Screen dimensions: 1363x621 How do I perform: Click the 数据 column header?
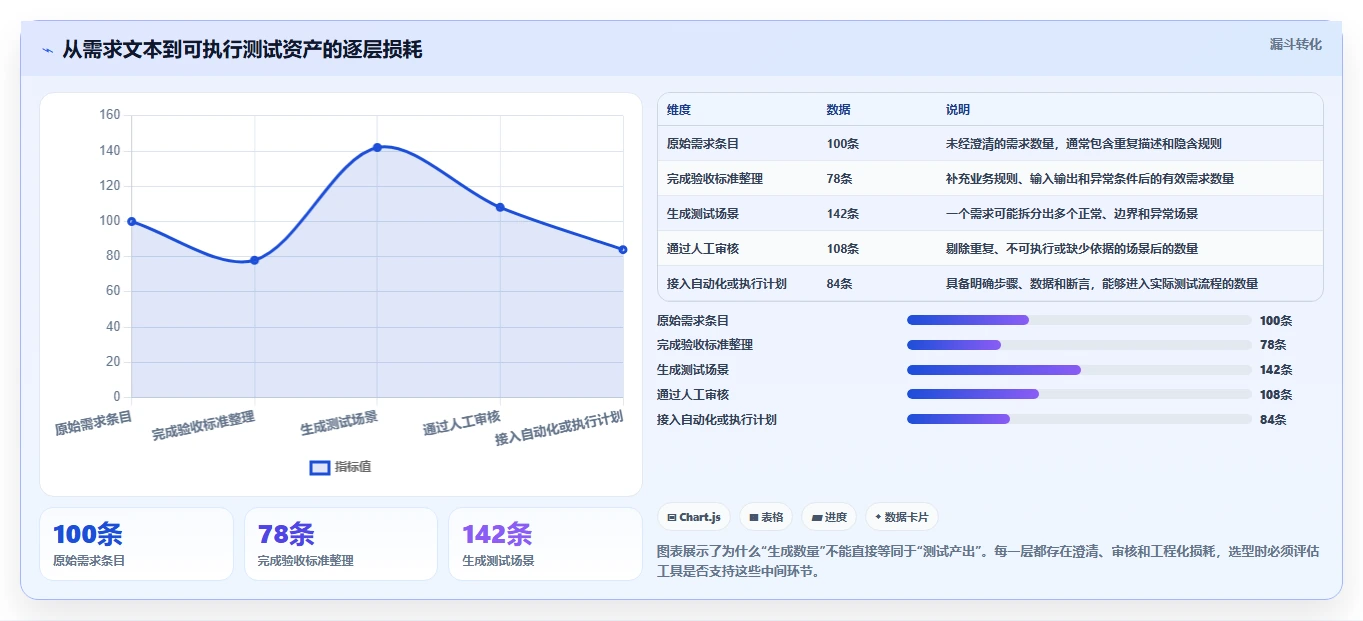pos(839,109)
